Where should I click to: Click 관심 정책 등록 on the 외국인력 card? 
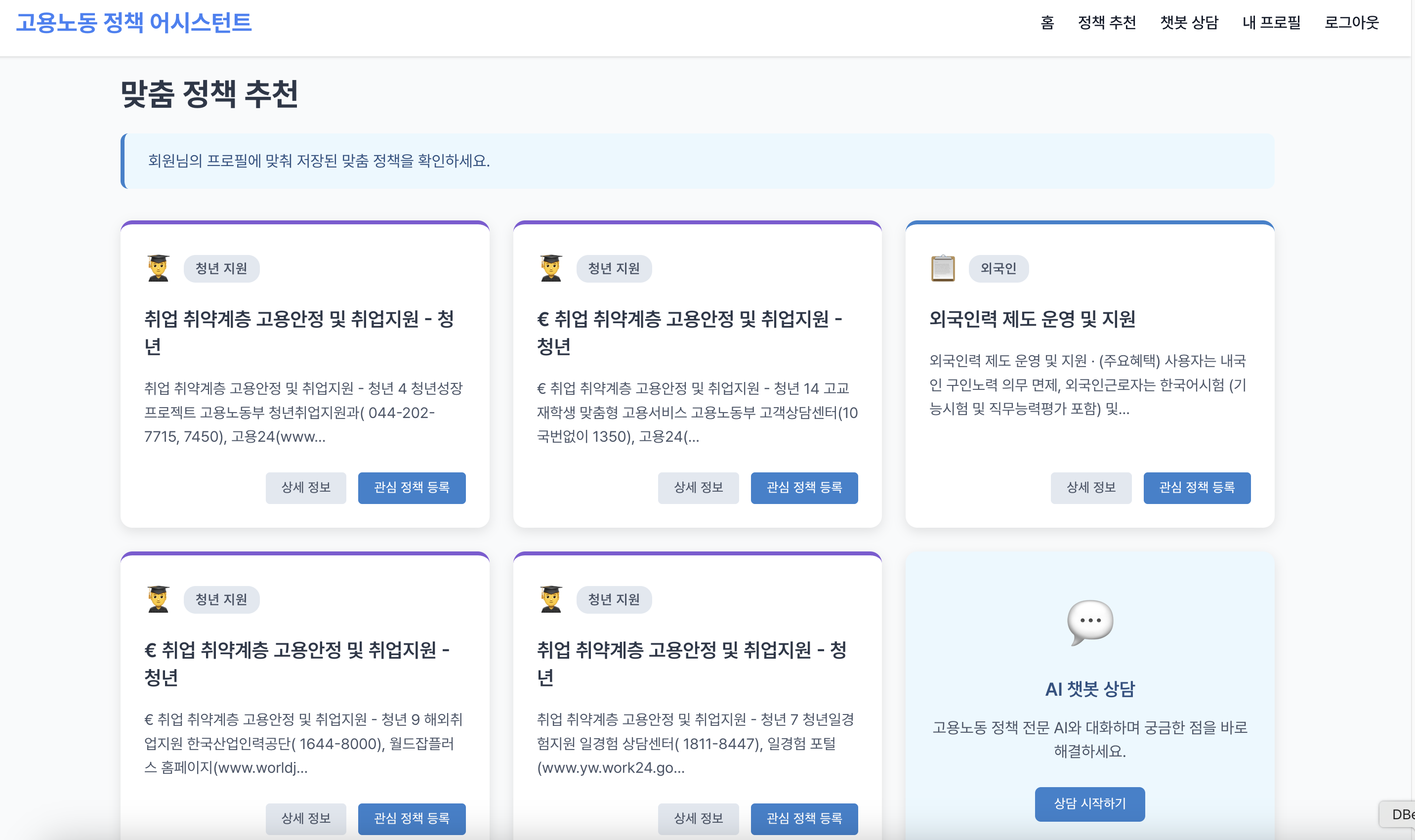point(1197,487)
